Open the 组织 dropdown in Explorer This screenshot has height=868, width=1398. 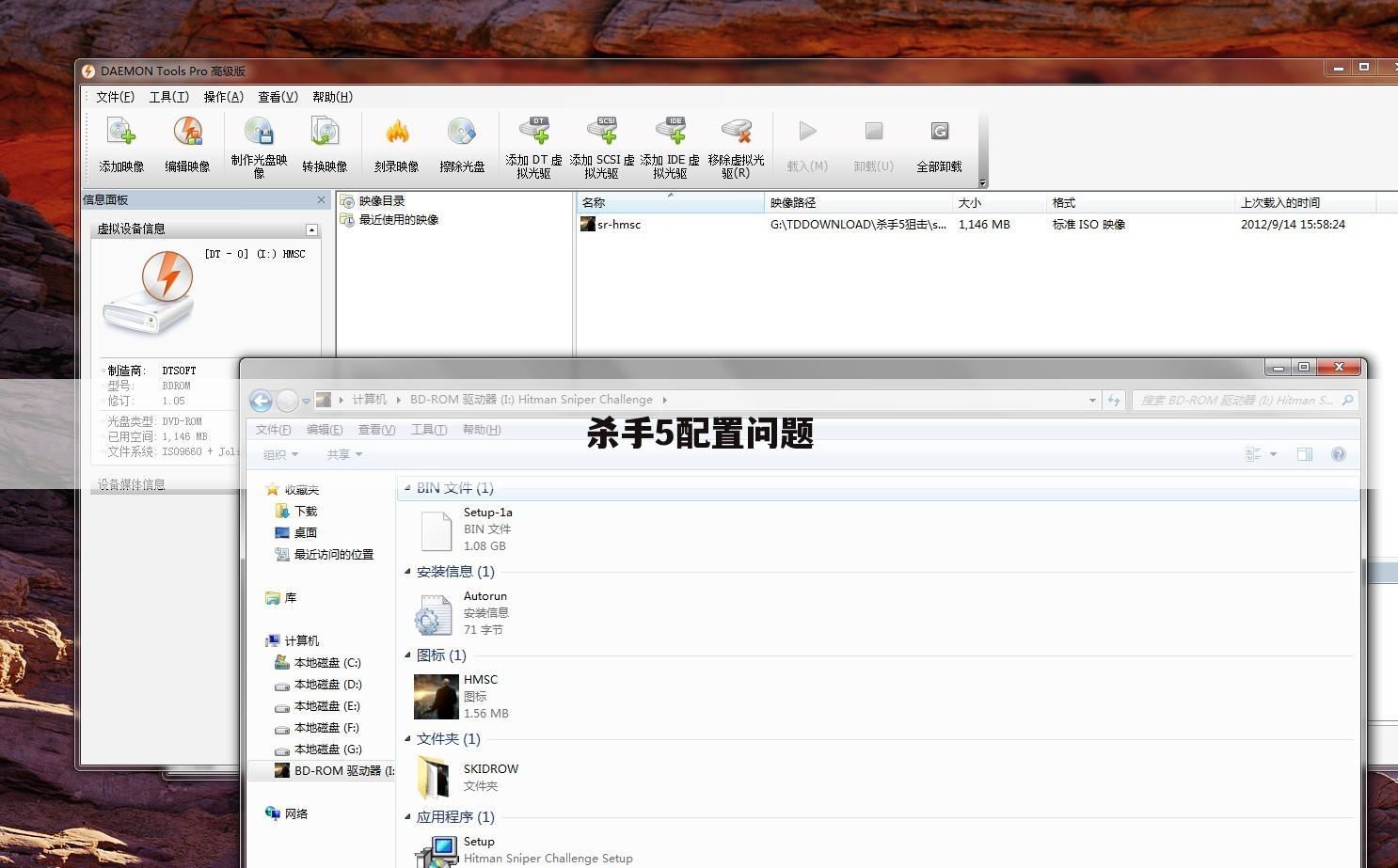(x=280, y=455)
